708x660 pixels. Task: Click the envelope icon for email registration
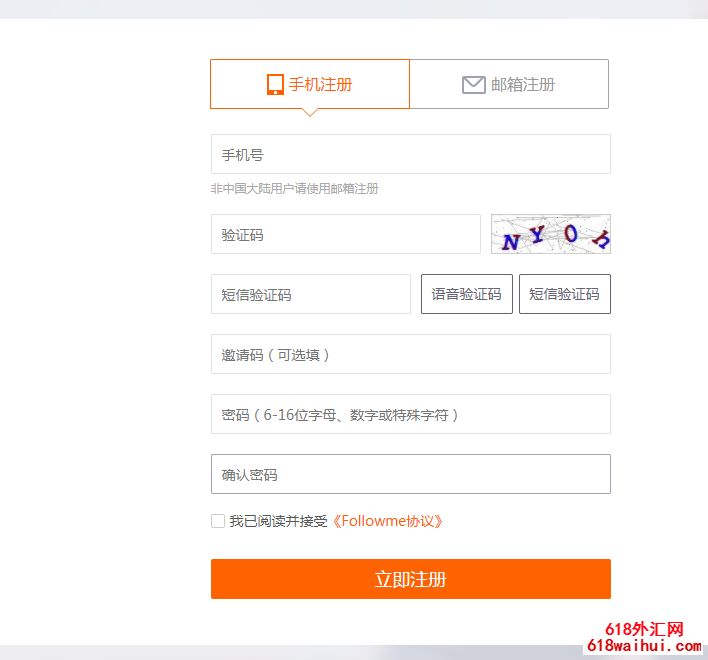point(473,85)
